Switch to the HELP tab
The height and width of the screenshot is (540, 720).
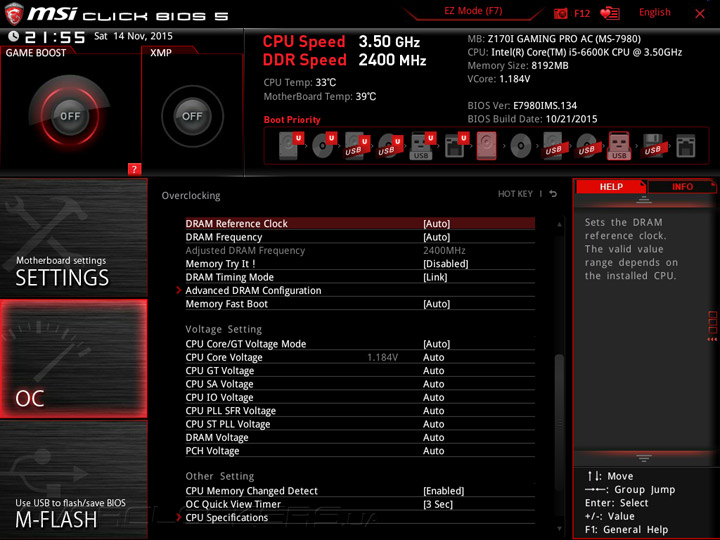[x=611, y=186]
